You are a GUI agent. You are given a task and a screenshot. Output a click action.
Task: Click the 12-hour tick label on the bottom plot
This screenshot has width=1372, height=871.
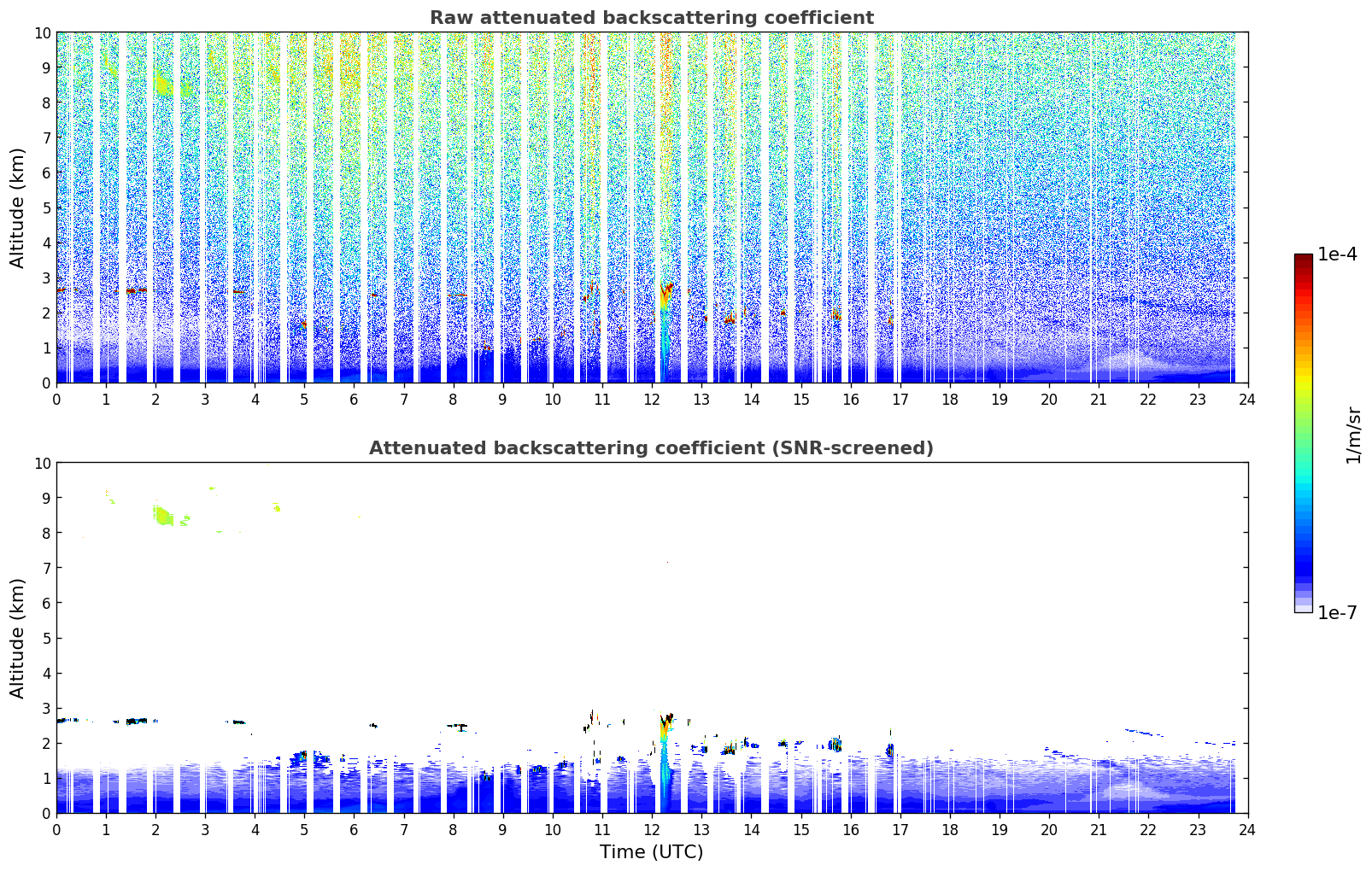point(652,829)
